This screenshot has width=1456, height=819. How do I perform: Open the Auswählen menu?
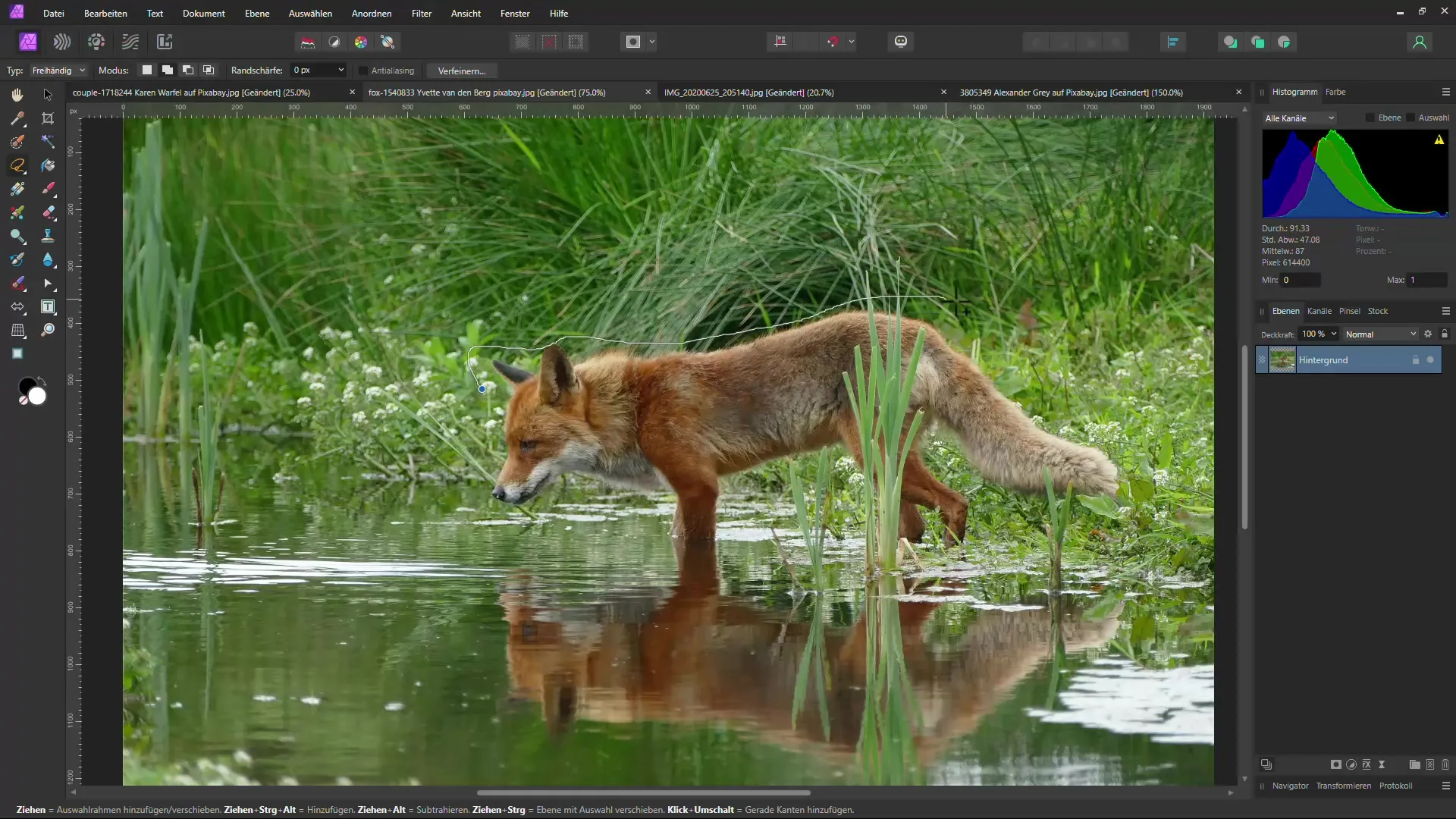point(310,13)
